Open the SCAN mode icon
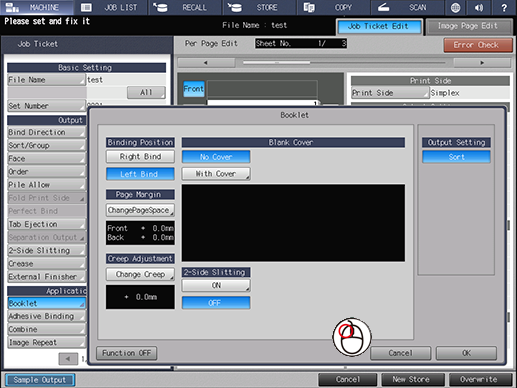The image size is (517, 388). [383, 7]
